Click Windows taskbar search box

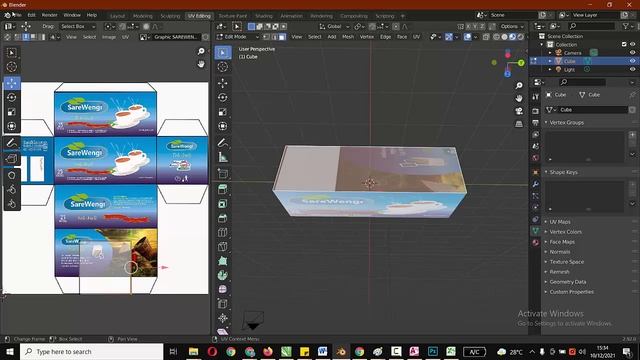(x=91, y=351)
